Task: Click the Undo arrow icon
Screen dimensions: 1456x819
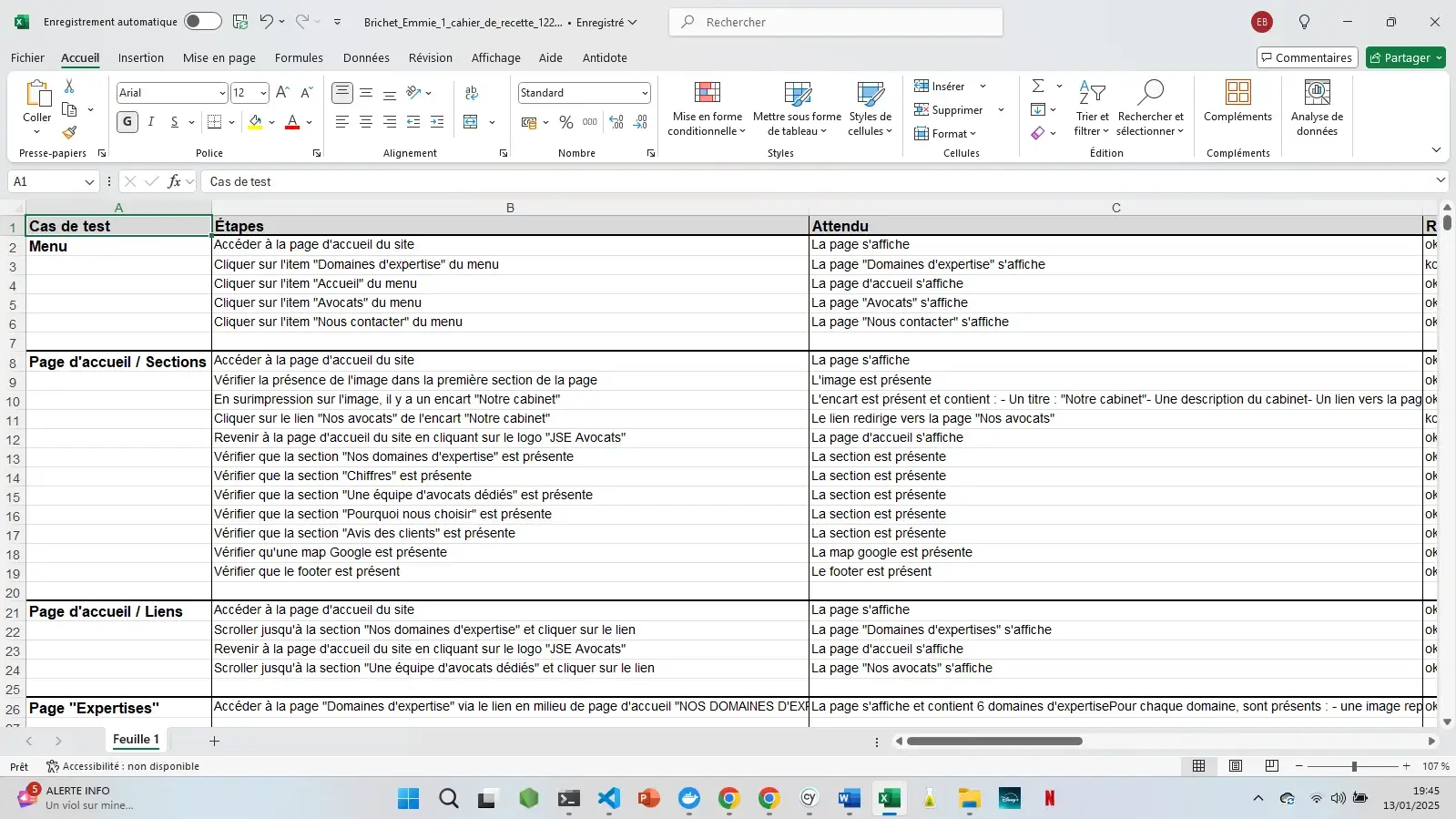Action: (266, 22)
